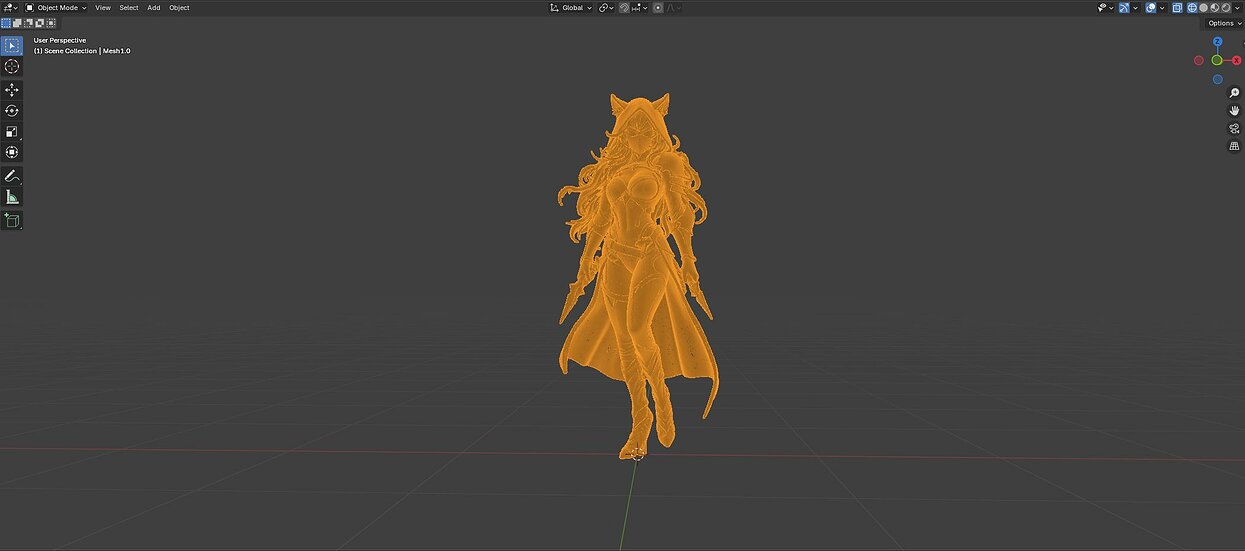The width and height of the screenshot is (1245, 551).
Task: Click '(1) Scene Collection | Mesh1.0' label
Action: pos(82,51)
